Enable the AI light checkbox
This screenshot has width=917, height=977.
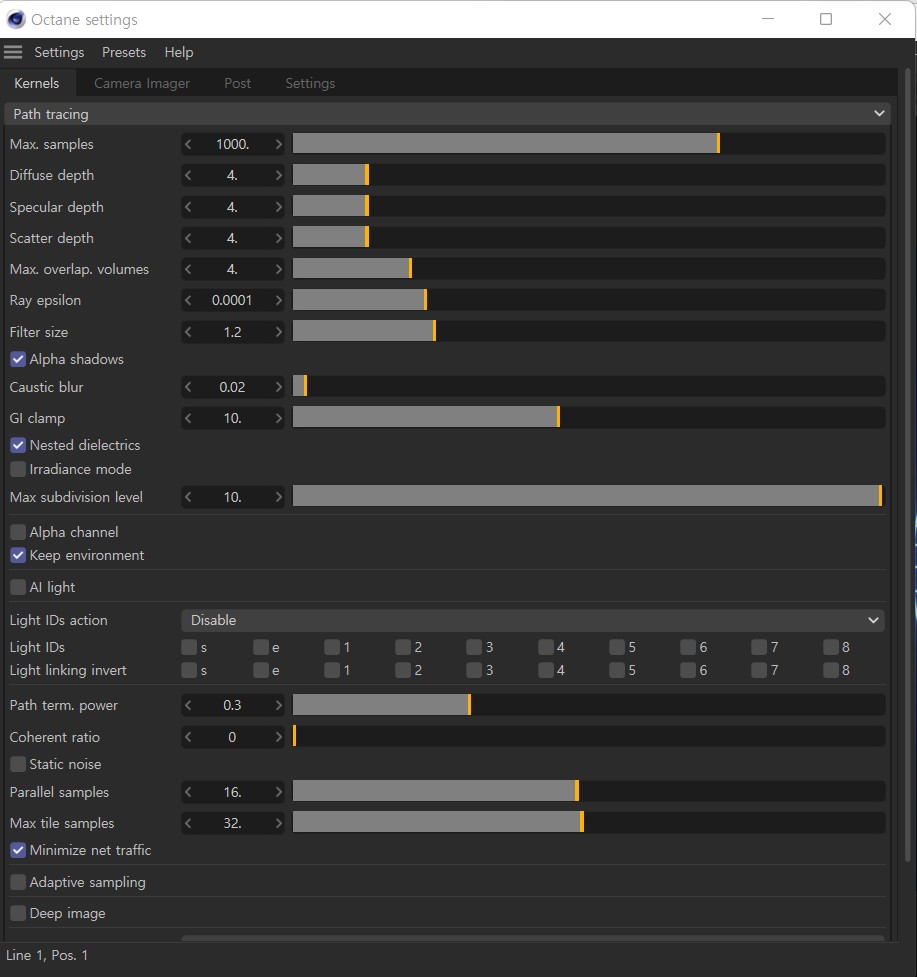coord(18,587)
